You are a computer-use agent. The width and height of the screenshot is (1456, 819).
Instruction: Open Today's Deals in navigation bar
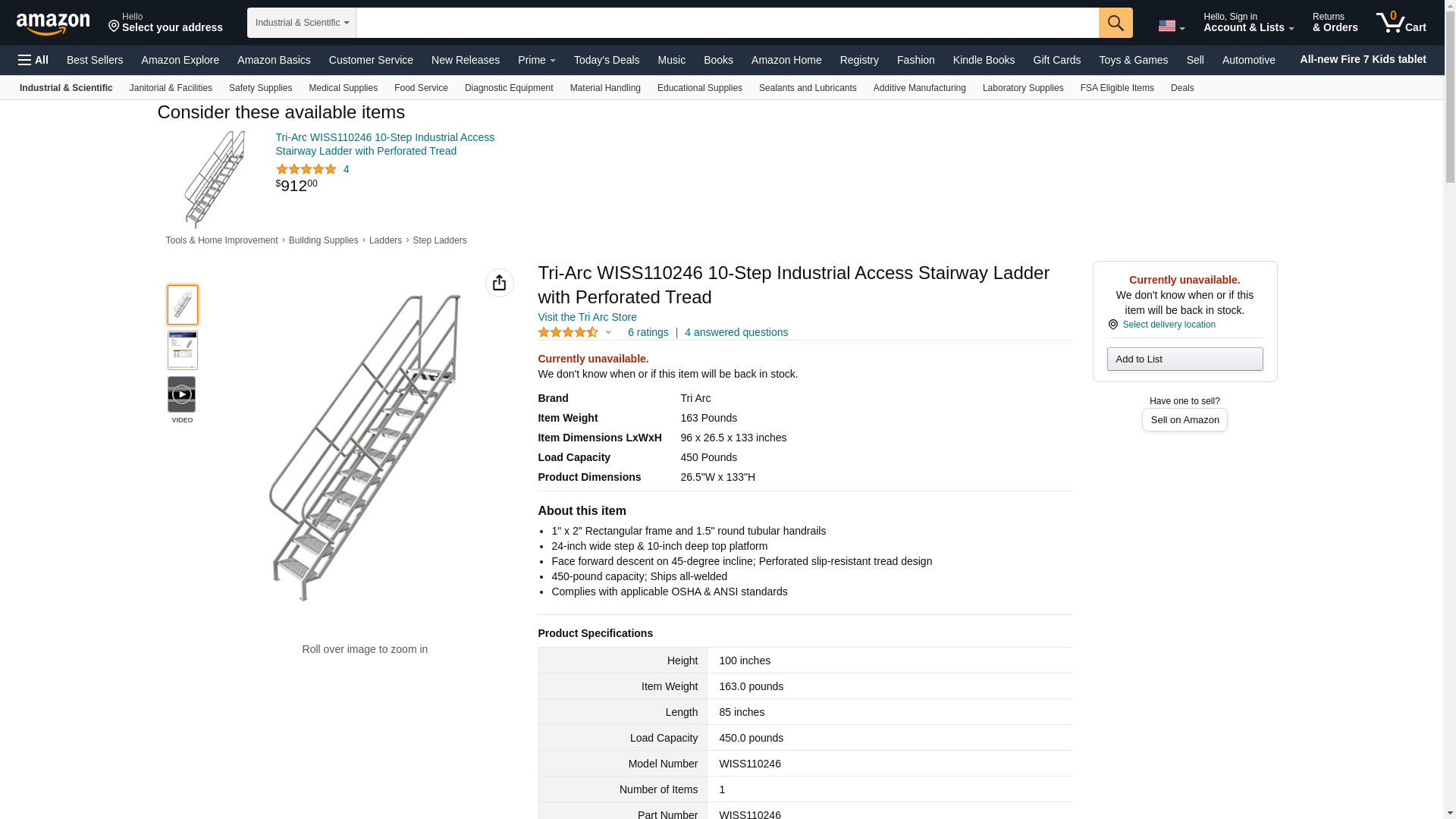606,60
